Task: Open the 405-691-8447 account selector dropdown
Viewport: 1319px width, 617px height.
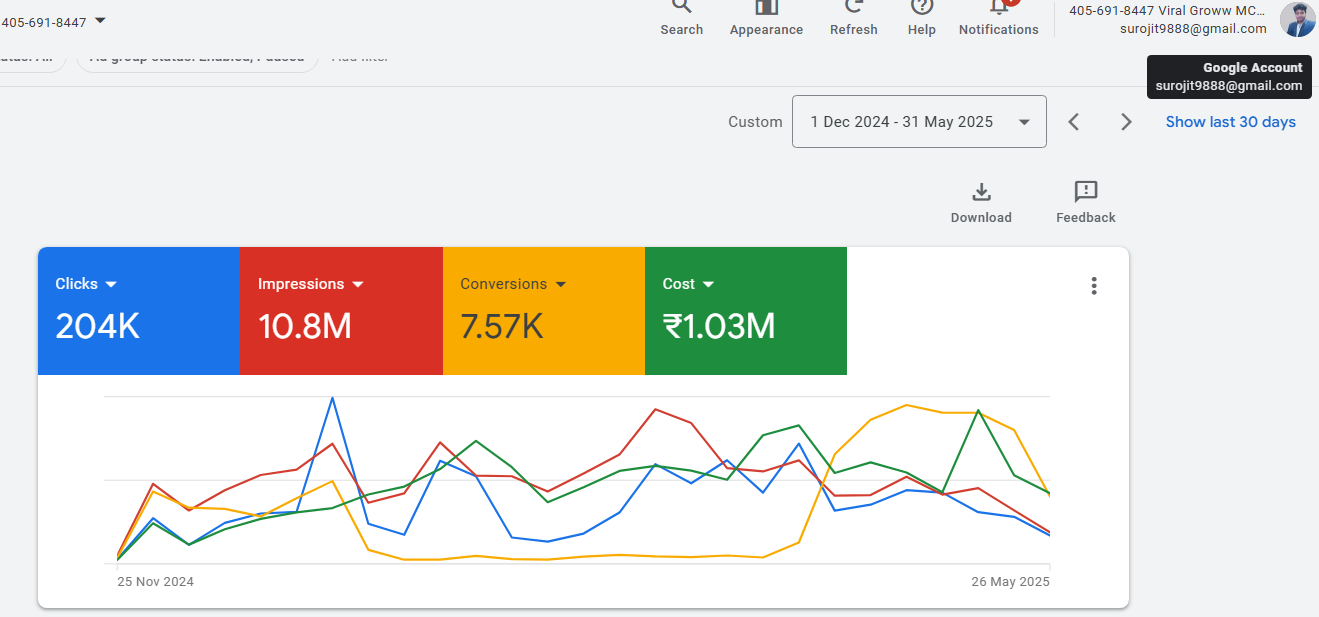Action: point(100,21)
